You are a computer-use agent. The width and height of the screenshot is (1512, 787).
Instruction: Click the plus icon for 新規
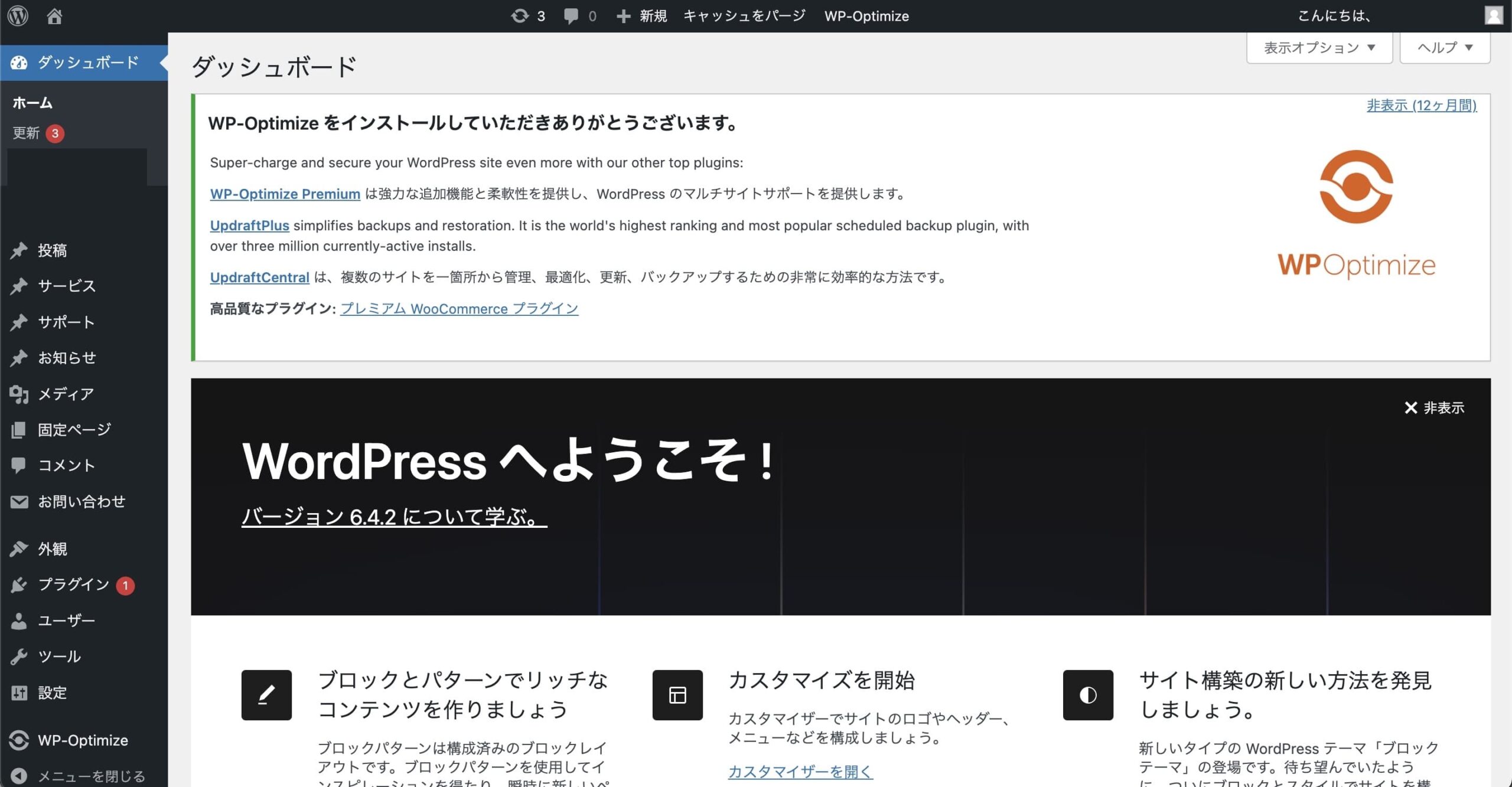tap(624, 16)
